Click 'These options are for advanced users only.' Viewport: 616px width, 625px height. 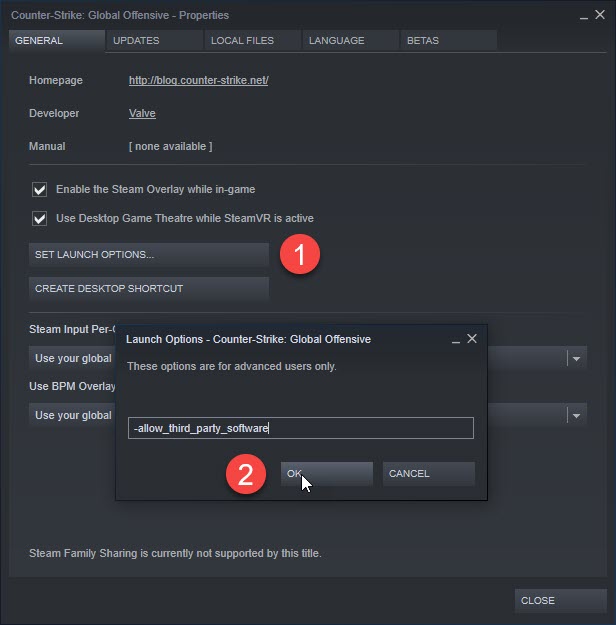(232, 366)
